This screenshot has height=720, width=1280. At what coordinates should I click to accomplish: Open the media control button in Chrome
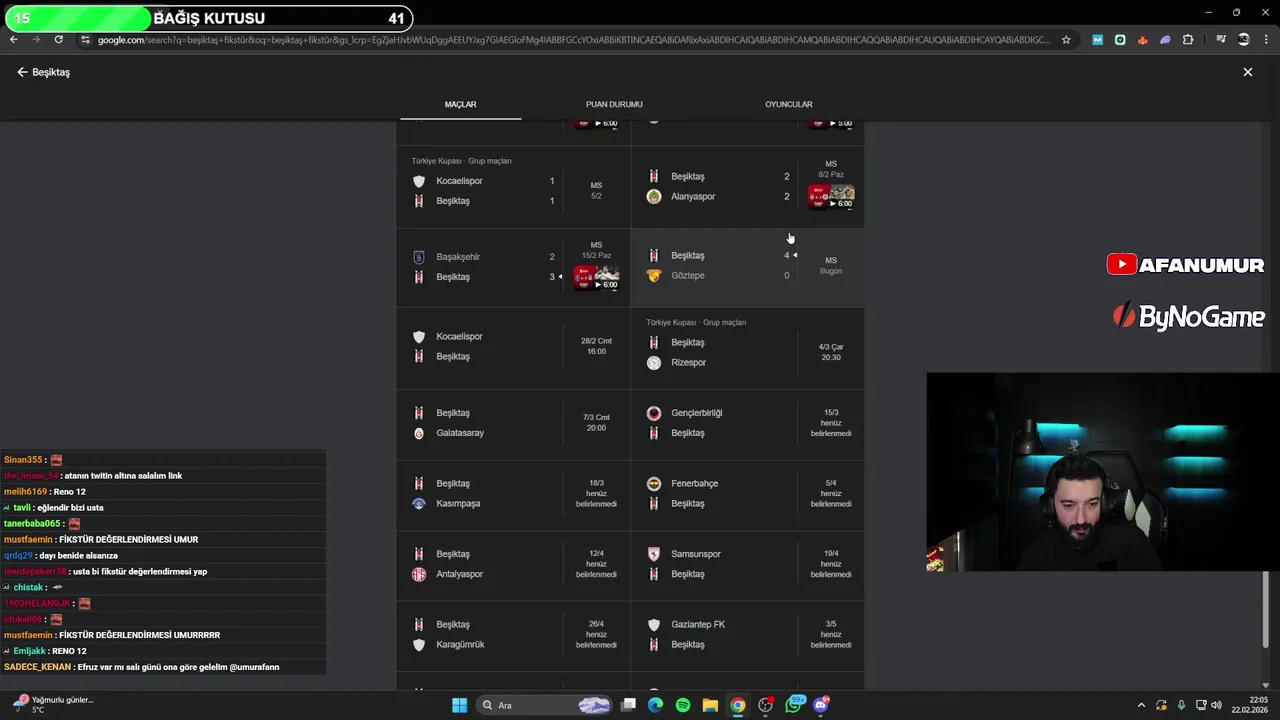[1221, 40]
